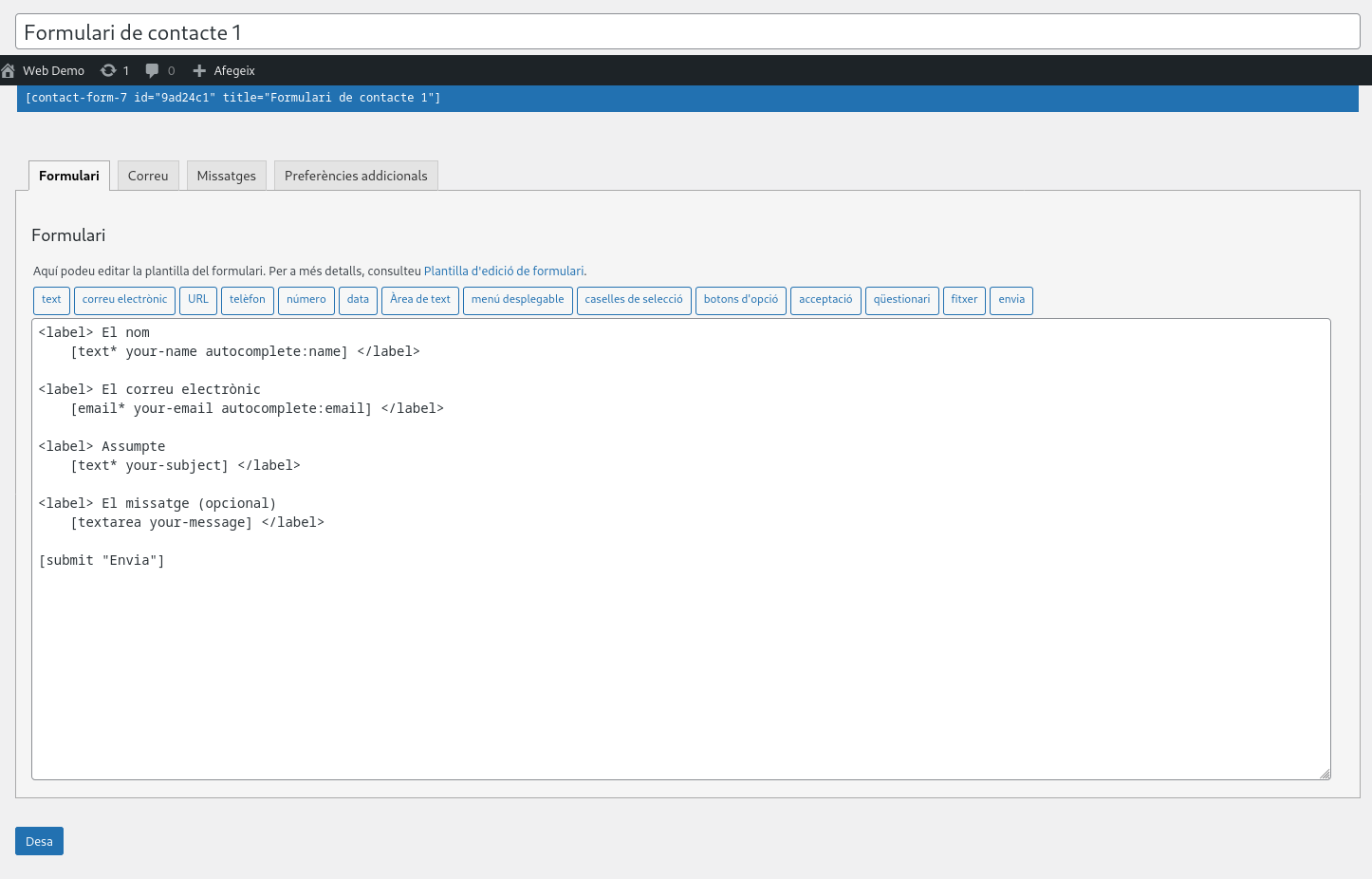Add botons d'opció tag
The image size is (1372, 879).
740,300
